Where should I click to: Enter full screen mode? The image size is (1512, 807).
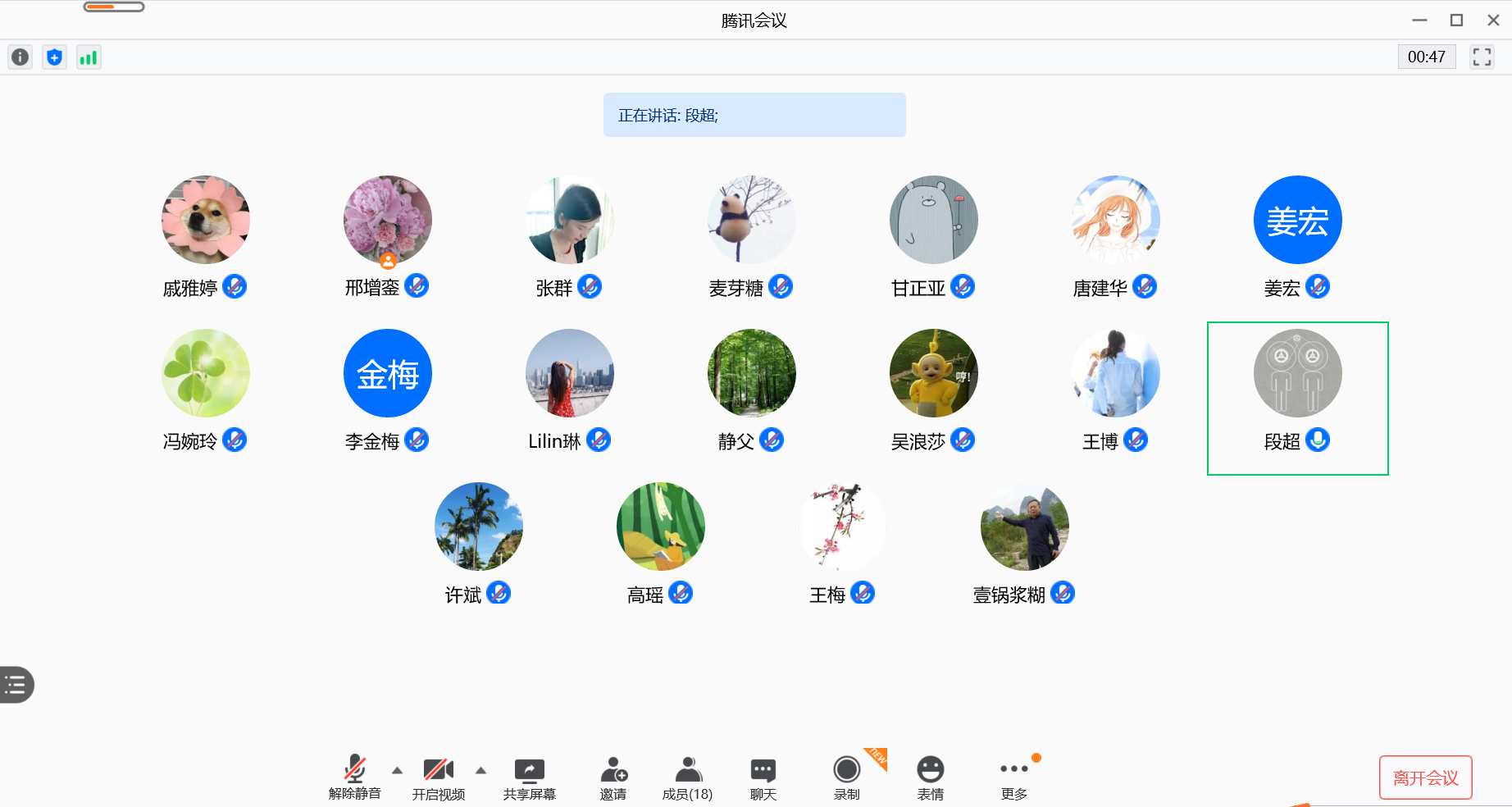click(1481, 57)
